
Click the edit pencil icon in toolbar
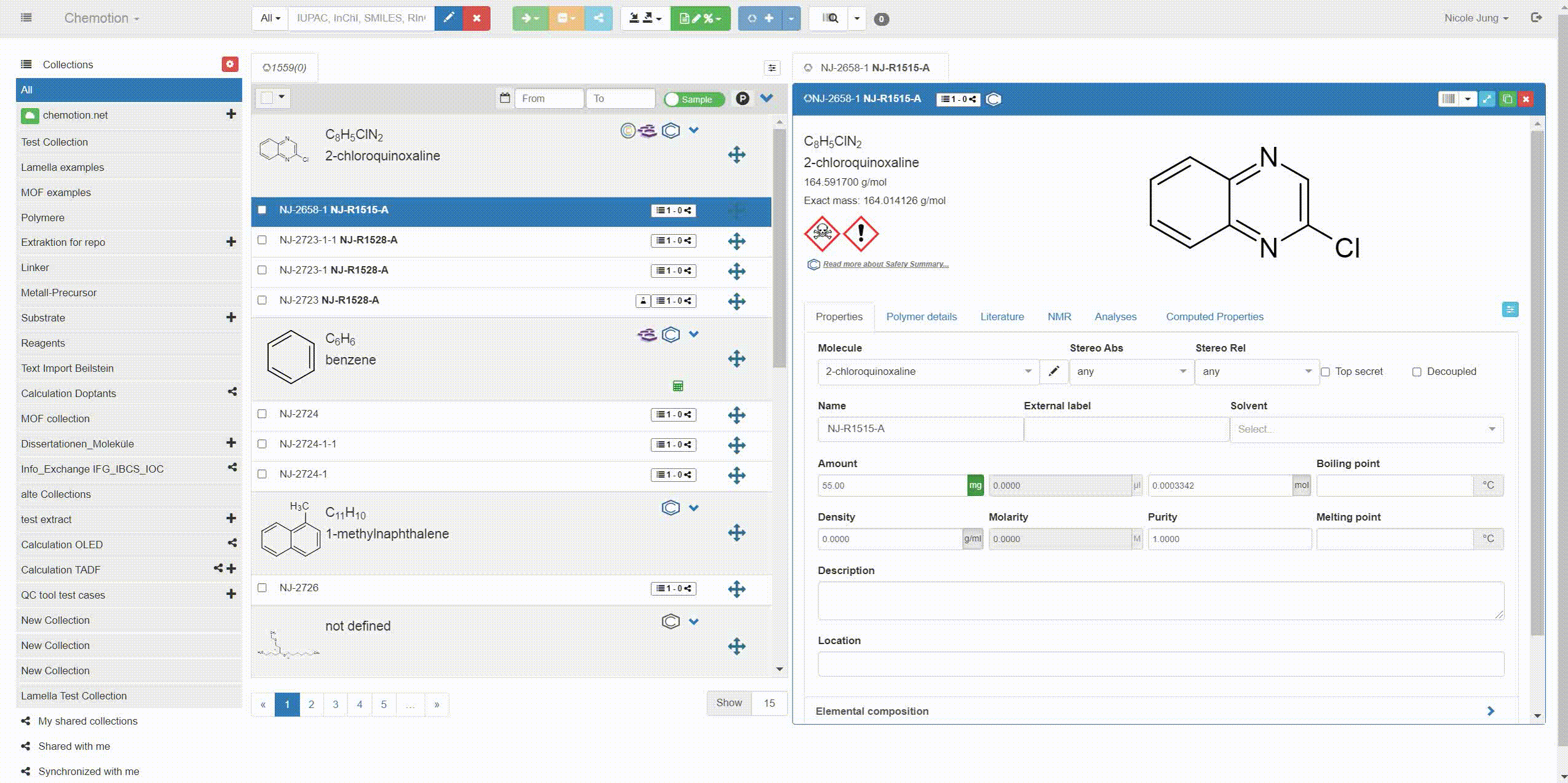tap(448, 18)
